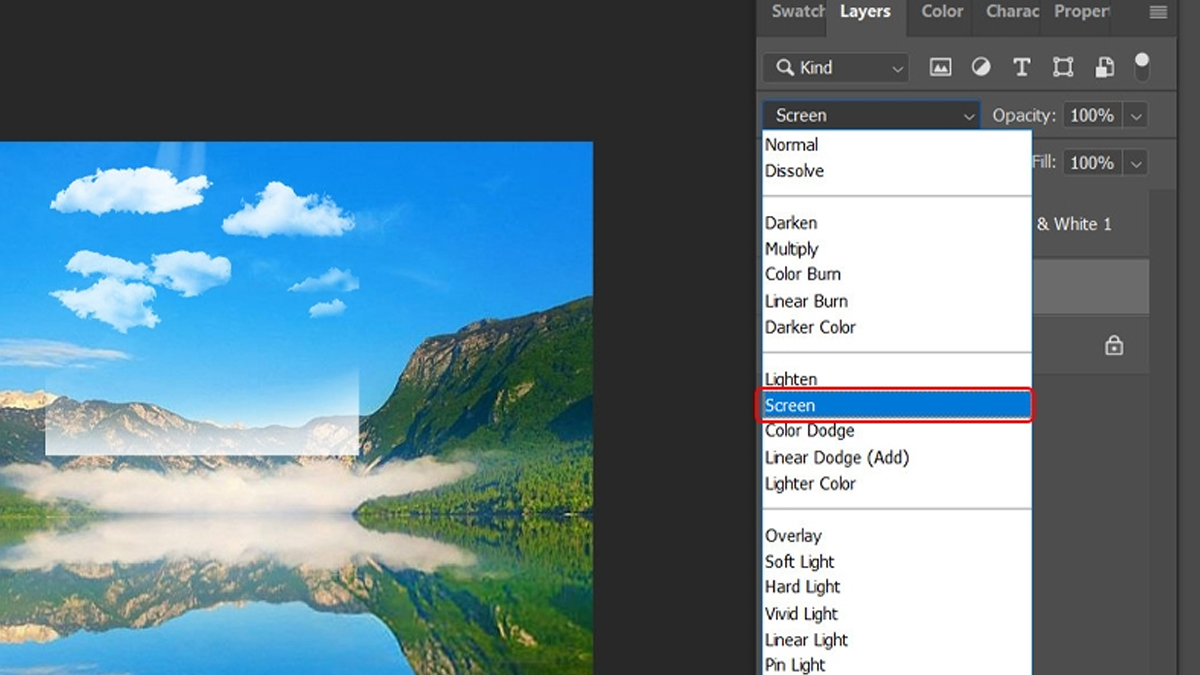Switch to the Color tab

point(942,12)
